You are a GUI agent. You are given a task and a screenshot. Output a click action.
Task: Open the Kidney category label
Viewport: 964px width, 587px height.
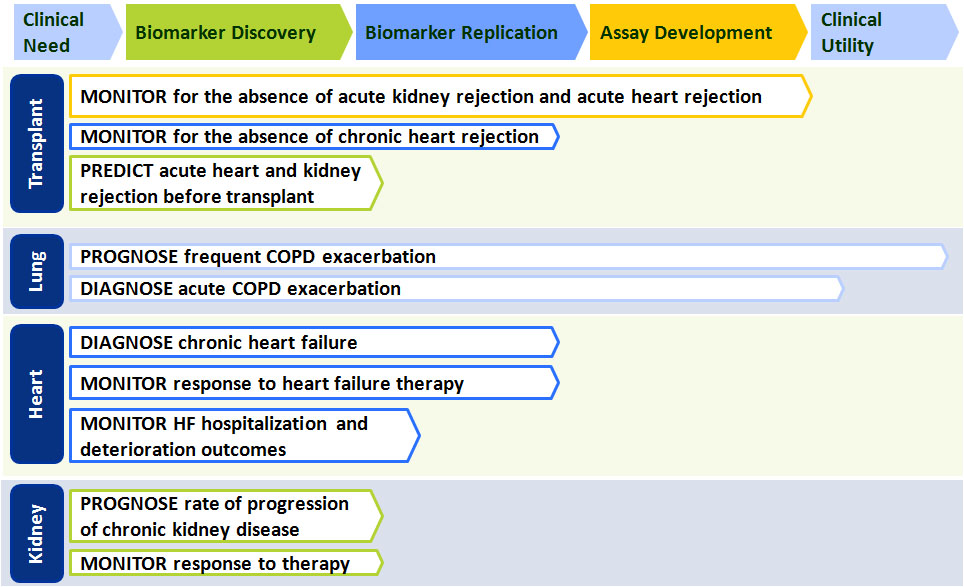(37, 534)
